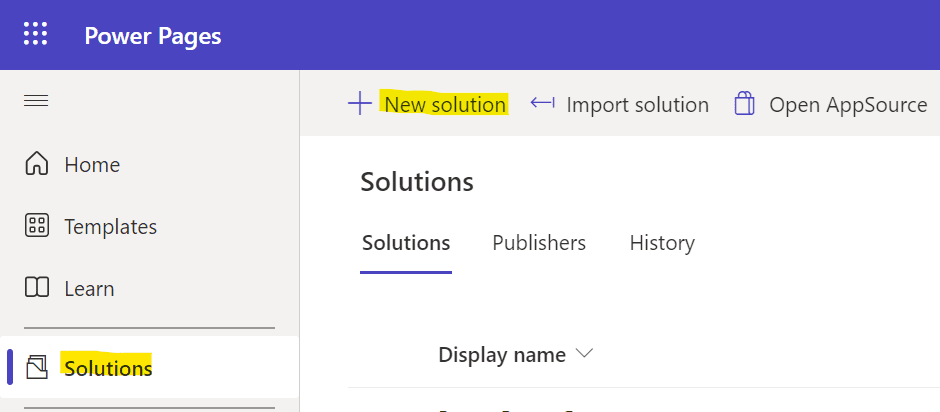Screen dimensions: 940x412
Task: Open the app launcher waffle icon
Action: 35,34
